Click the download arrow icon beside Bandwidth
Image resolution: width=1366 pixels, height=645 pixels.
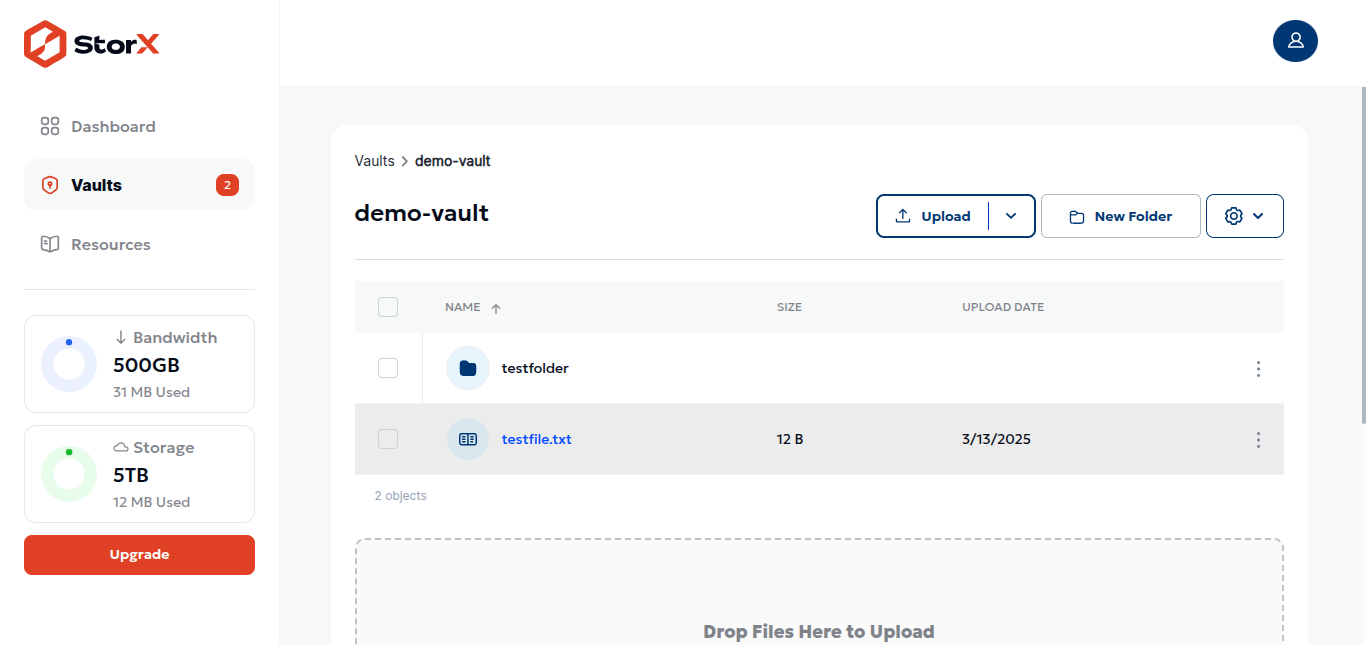tap(121, 338)
